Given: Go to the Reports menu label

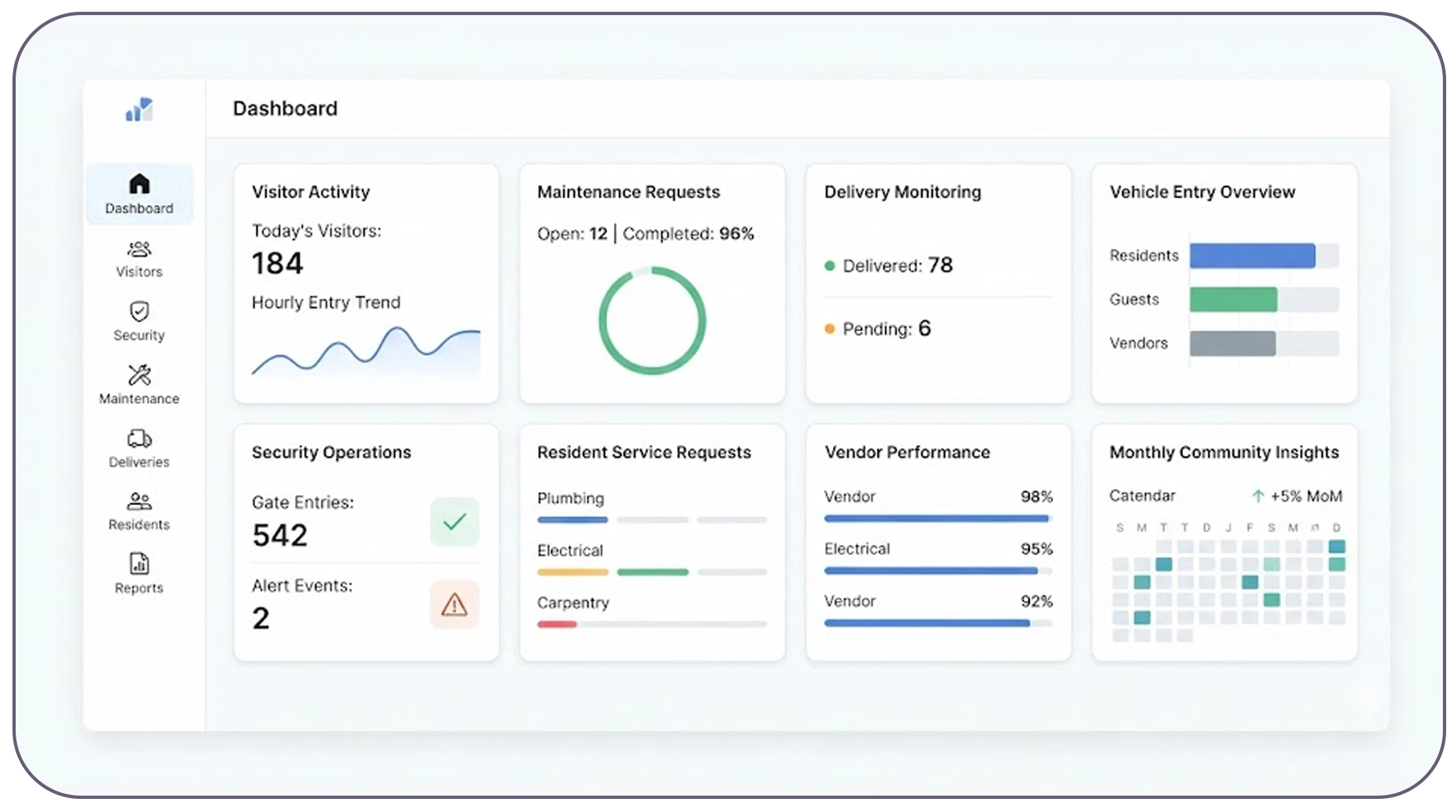Looking at the screenshot, I should [x=139, y=588].
